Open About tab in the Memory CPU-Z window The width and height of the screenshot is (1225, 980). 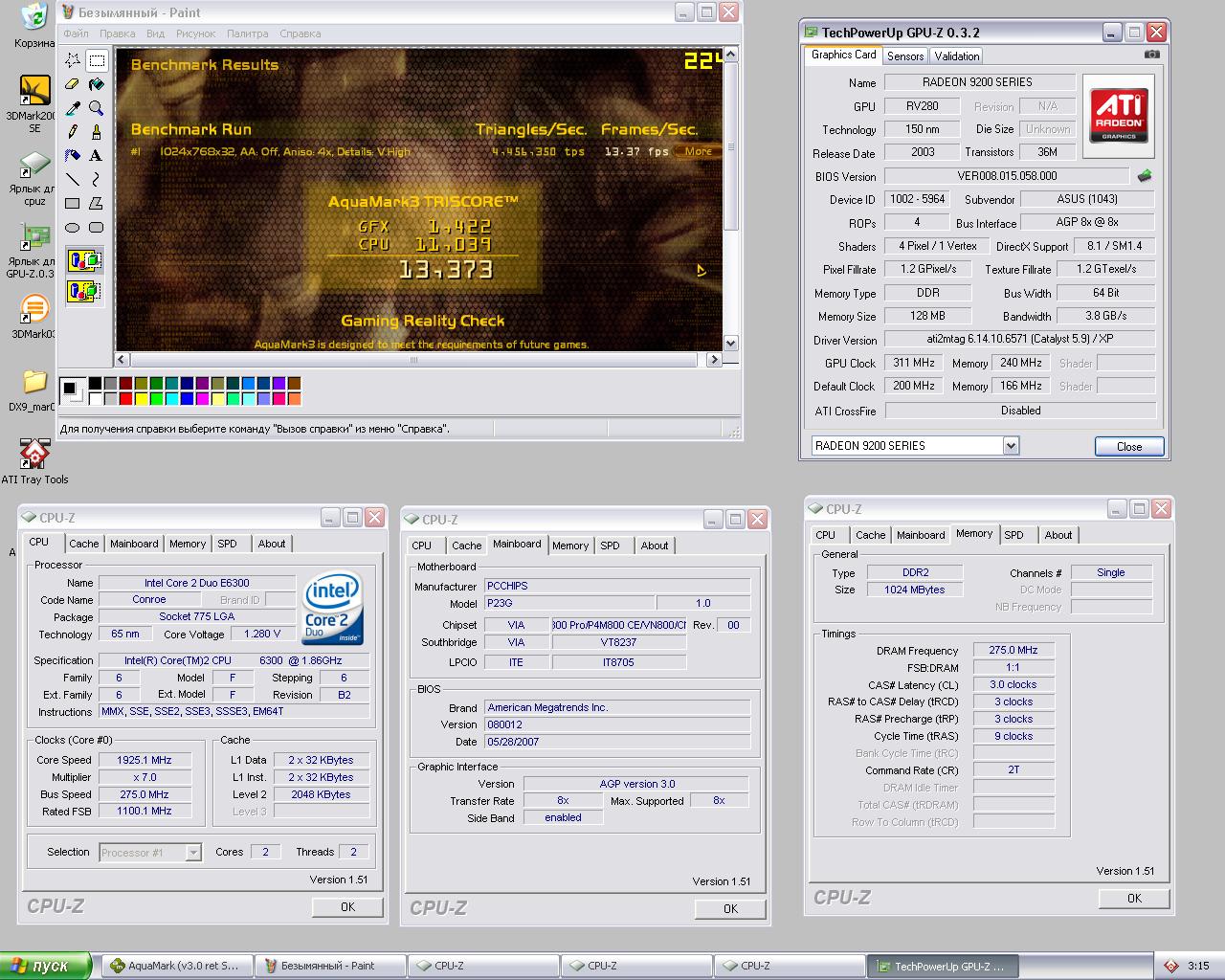click(1058, 535)
